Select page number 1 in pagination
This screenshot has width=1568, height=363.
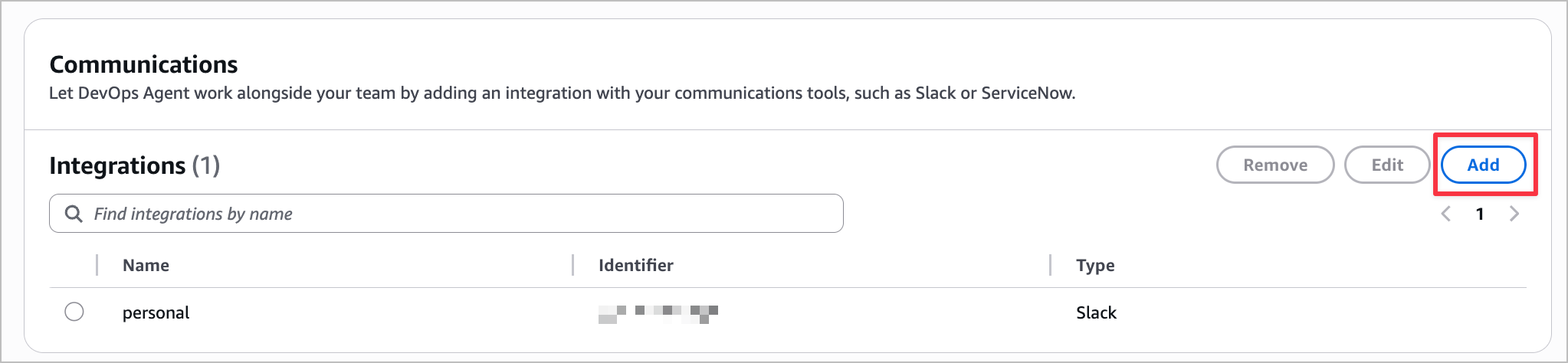tap(1480, 214)
